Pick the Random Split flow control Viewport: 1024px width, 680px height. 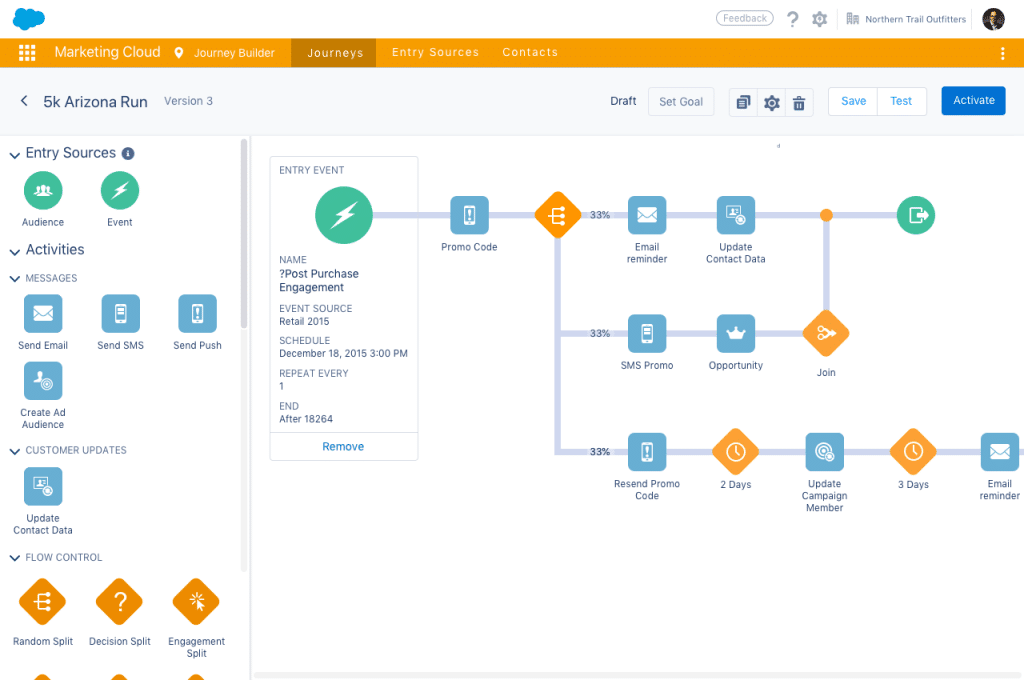pos(42,602)
